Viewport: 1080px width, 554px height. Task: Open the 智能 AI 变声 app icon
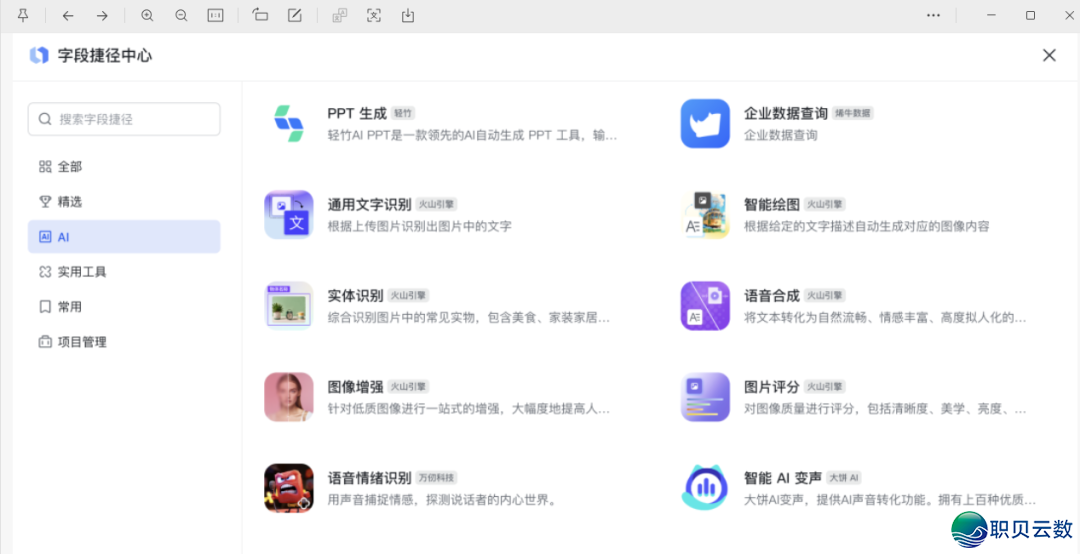tap(705, 488)
